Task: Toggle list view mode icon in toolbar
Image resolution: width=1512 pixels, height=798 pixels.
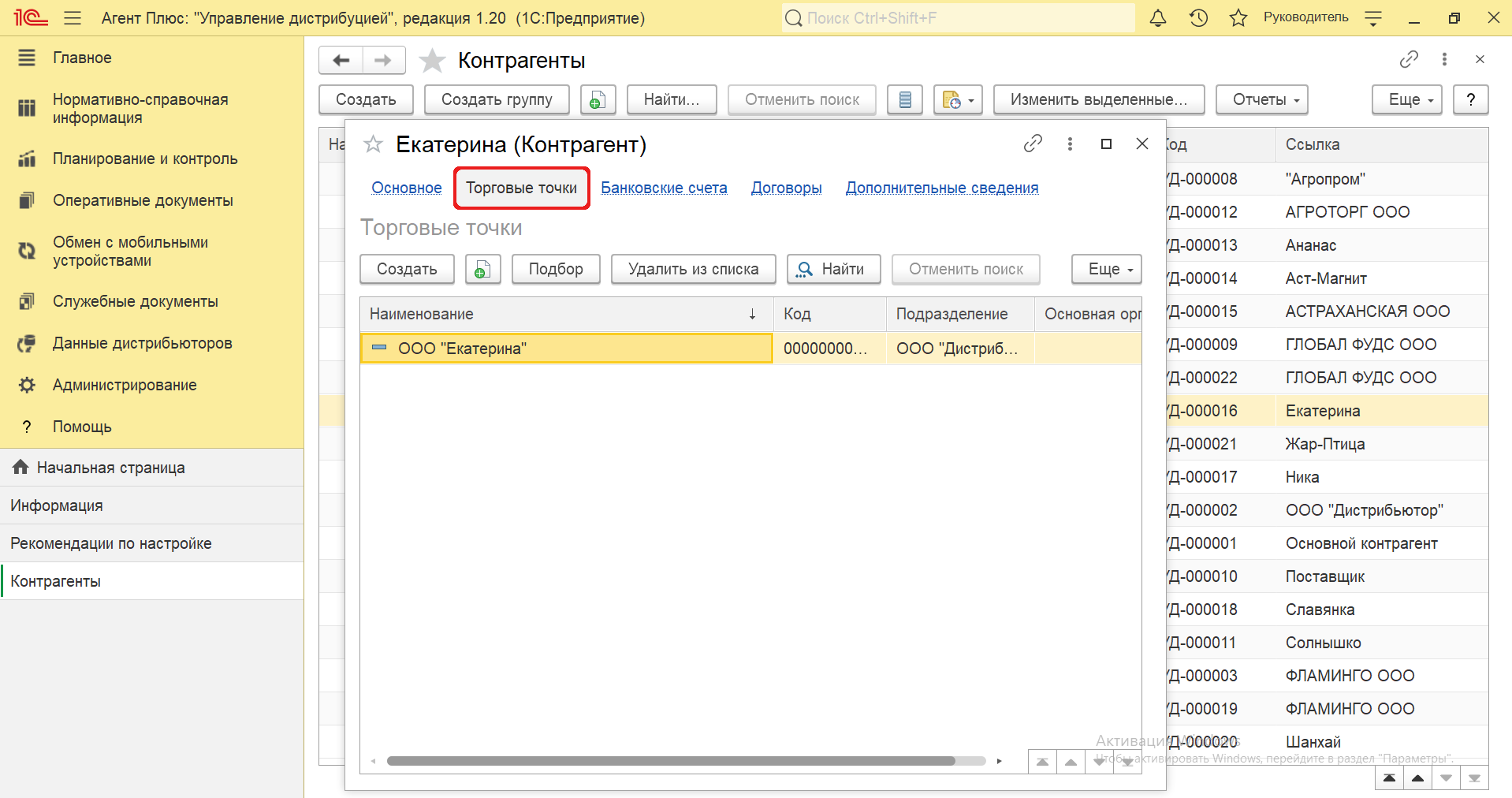Action: pyautogui.click(x=905, y=99)
